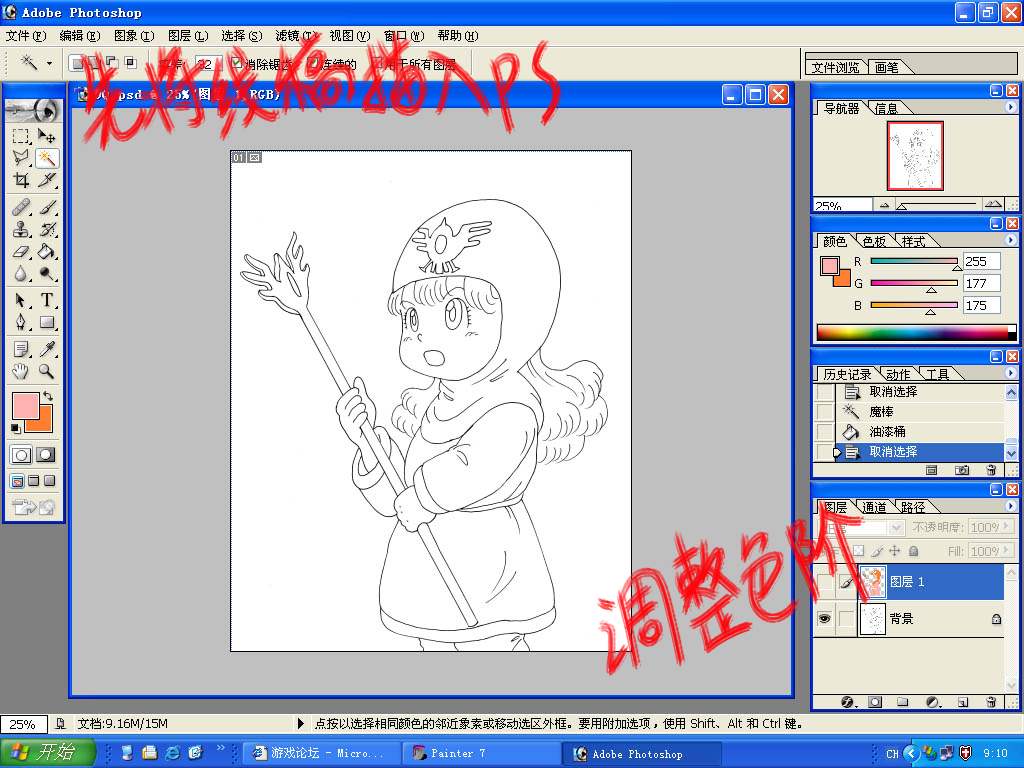
Task: Open the History panel options menu
Action: 1011,373
